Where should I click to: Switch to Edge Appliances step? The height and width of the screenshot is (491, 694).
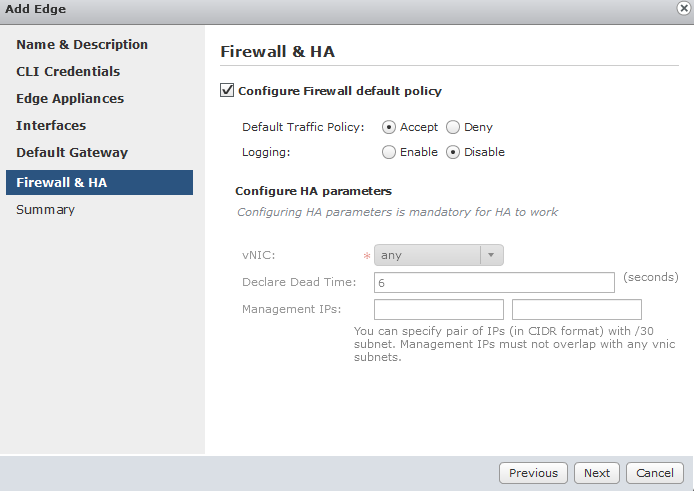pos(70,99)
